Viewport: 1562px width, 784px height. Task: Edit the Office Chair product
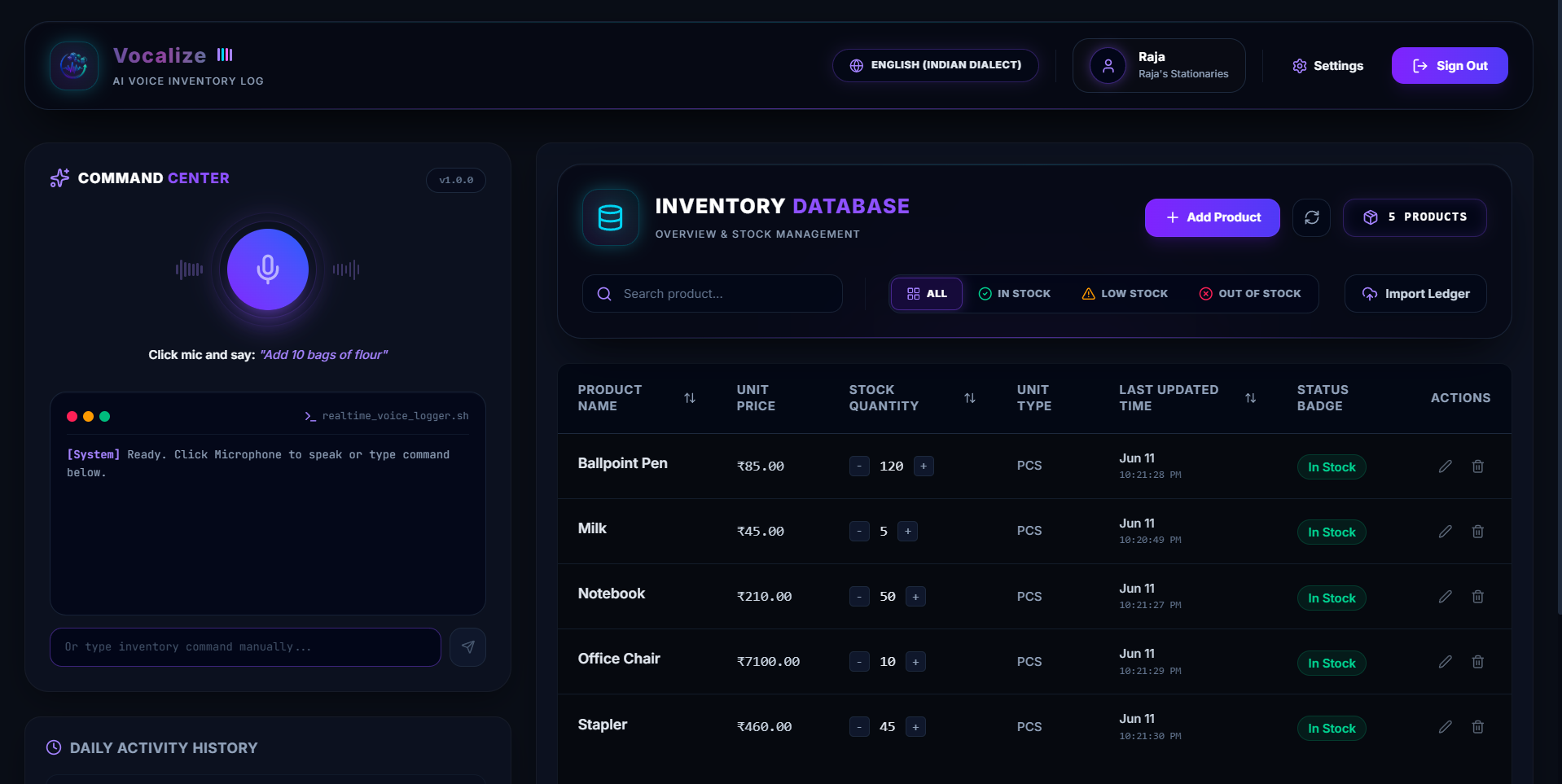tap(1446, 662)
